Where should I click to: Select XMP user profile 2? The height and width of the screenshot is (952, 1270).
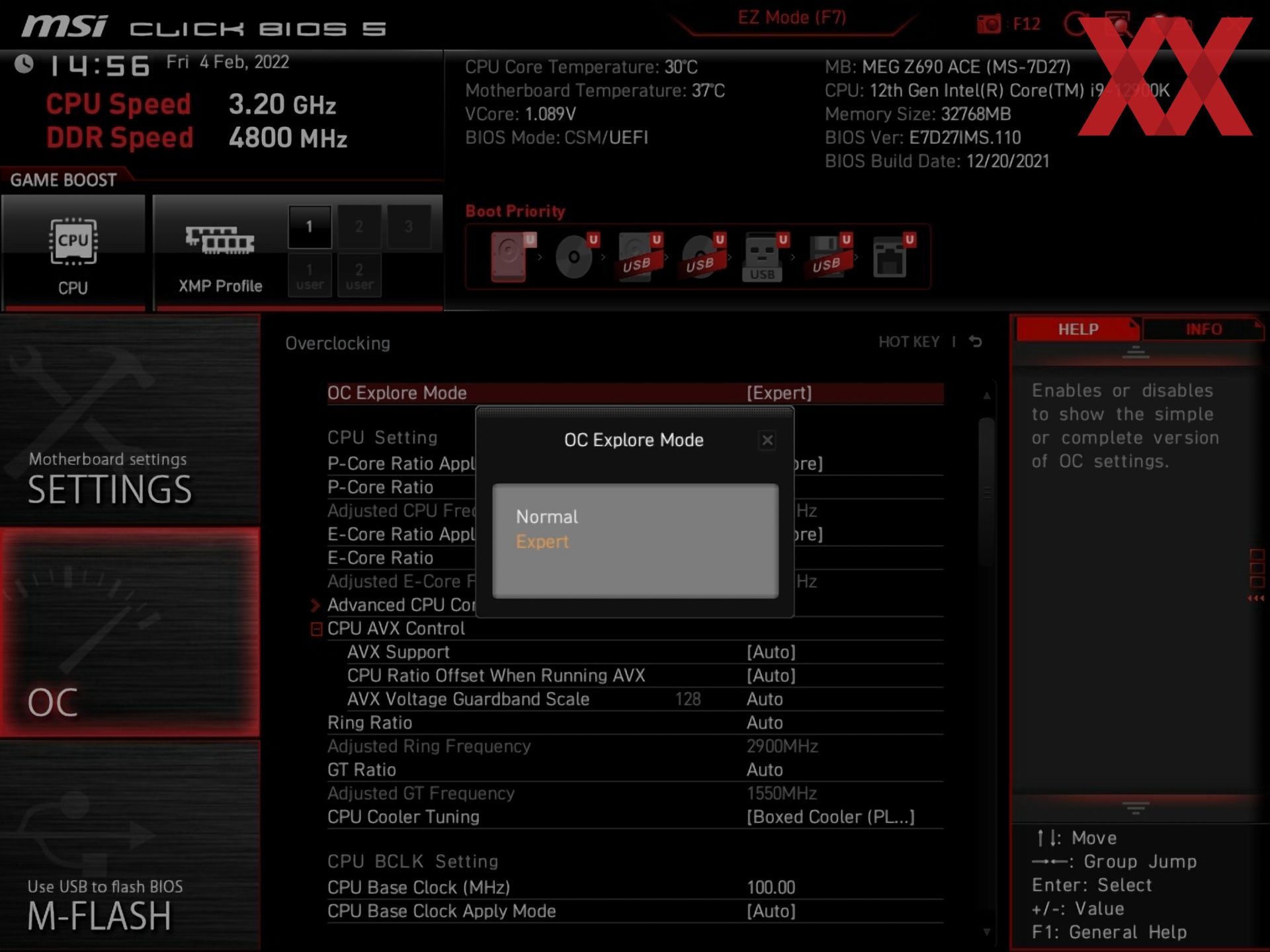pyautogui.click(x=359, y=276)
